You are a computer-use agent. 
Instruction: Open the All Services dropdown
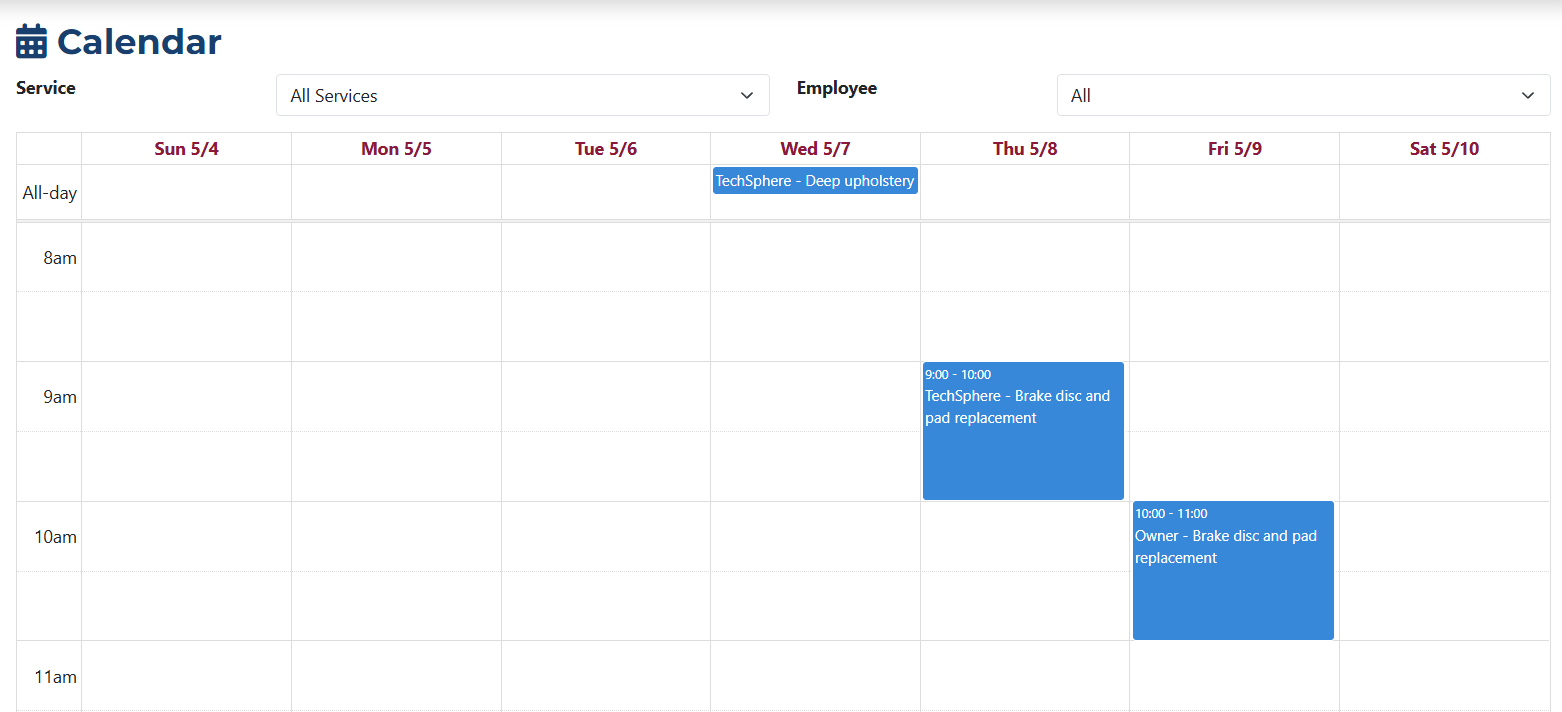[522, 94]
